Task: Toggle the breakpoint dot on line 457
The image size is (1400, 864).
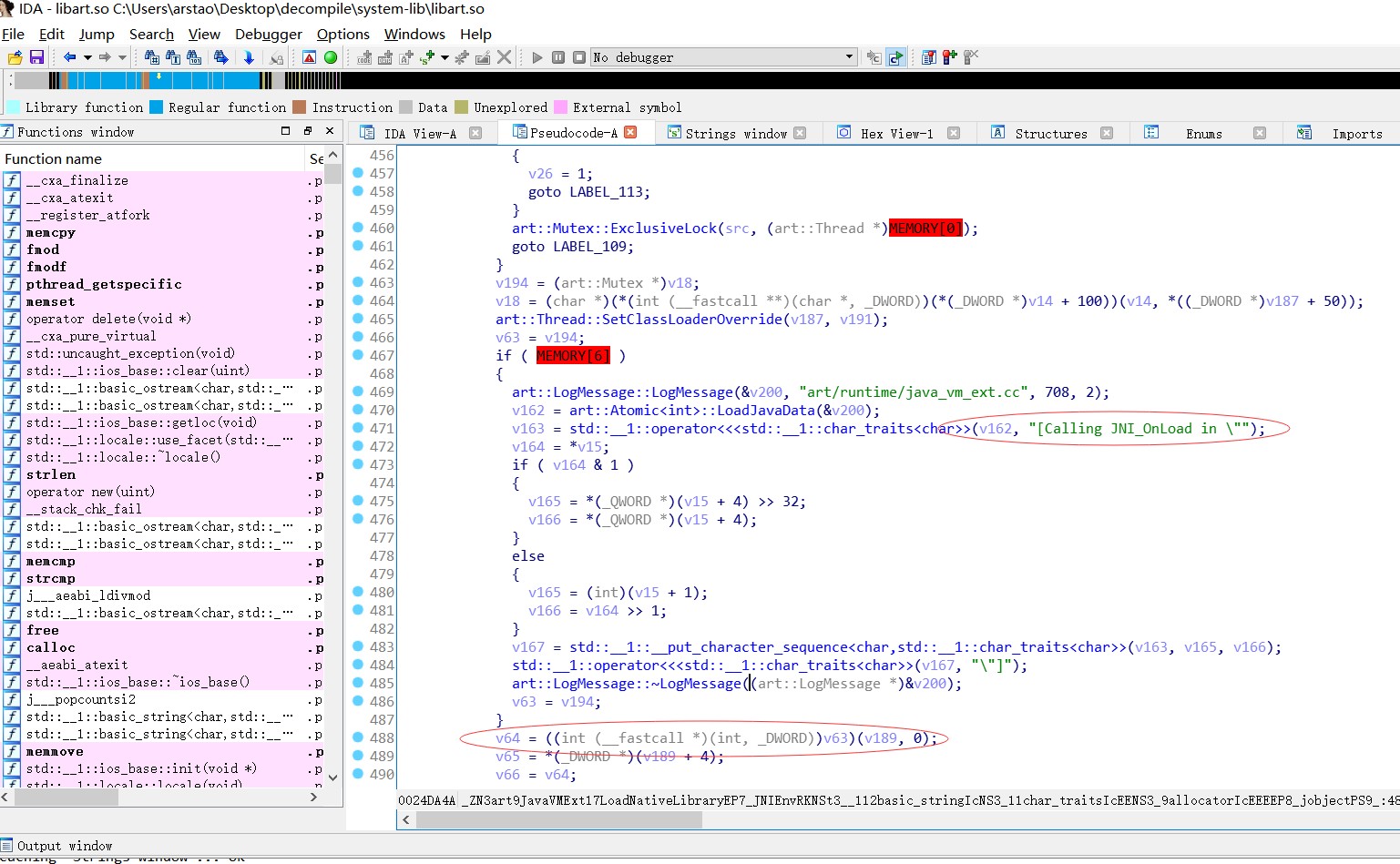Action: [x=358, y=173]
